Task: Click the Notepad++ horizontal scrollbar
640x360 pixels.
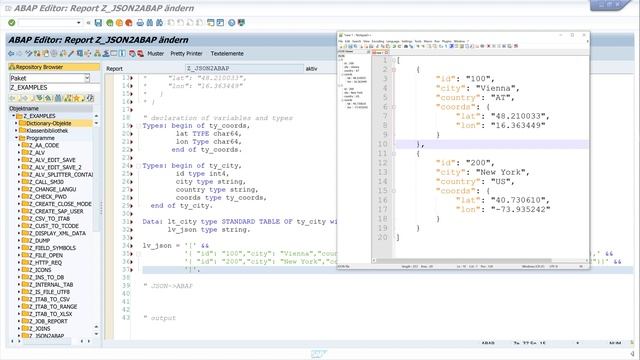Action: coord(464,260)
